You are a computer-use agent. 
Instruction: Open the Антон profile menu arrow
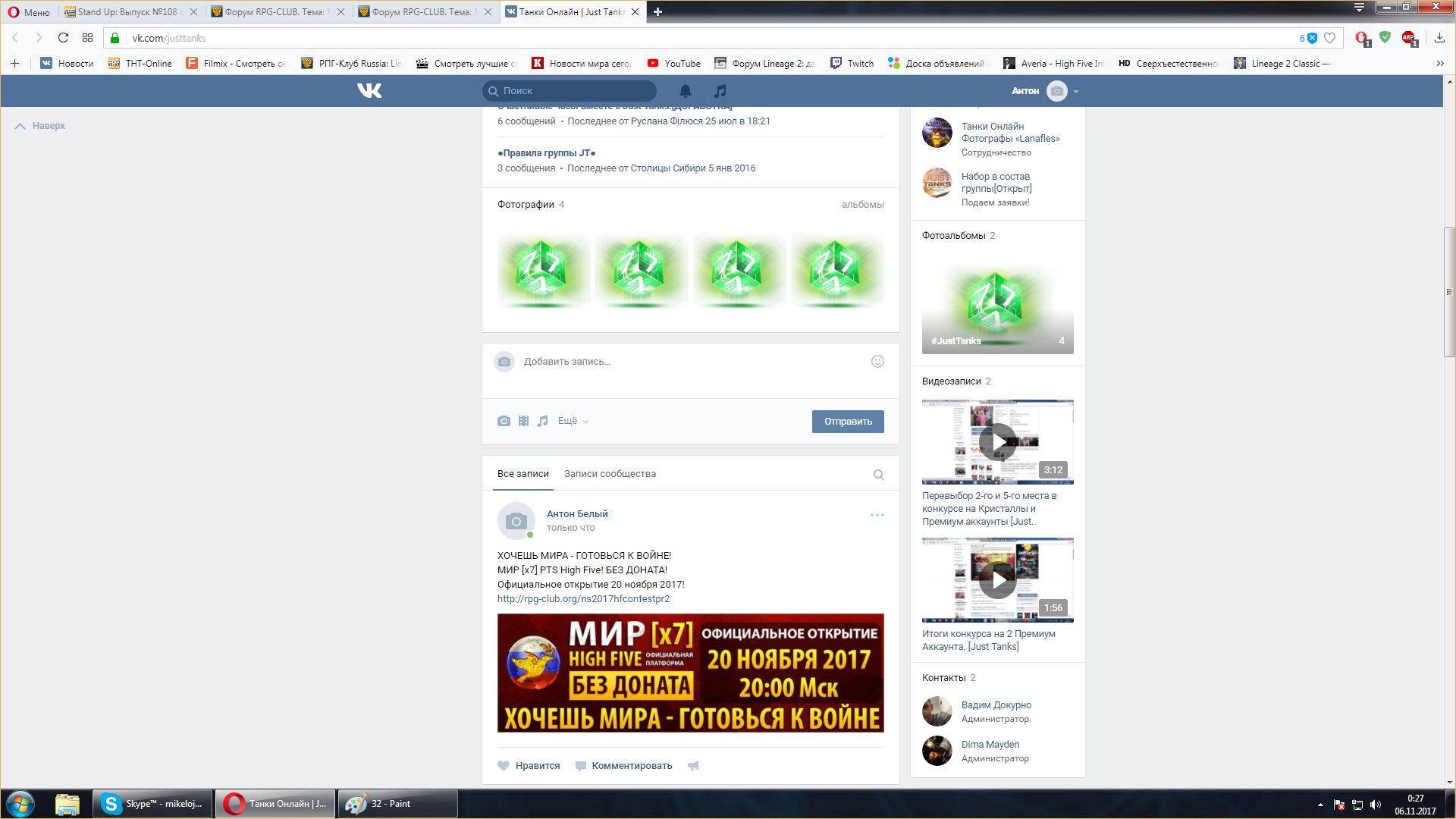[x=1075, y=92]
